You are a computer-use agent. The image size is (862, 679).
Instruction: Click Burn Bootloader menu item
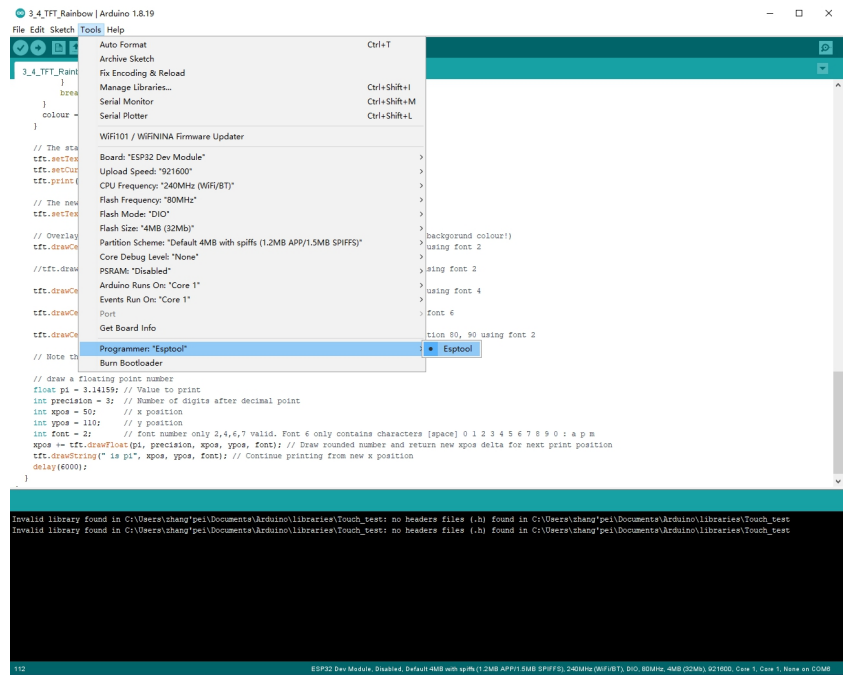click(131, 363)
